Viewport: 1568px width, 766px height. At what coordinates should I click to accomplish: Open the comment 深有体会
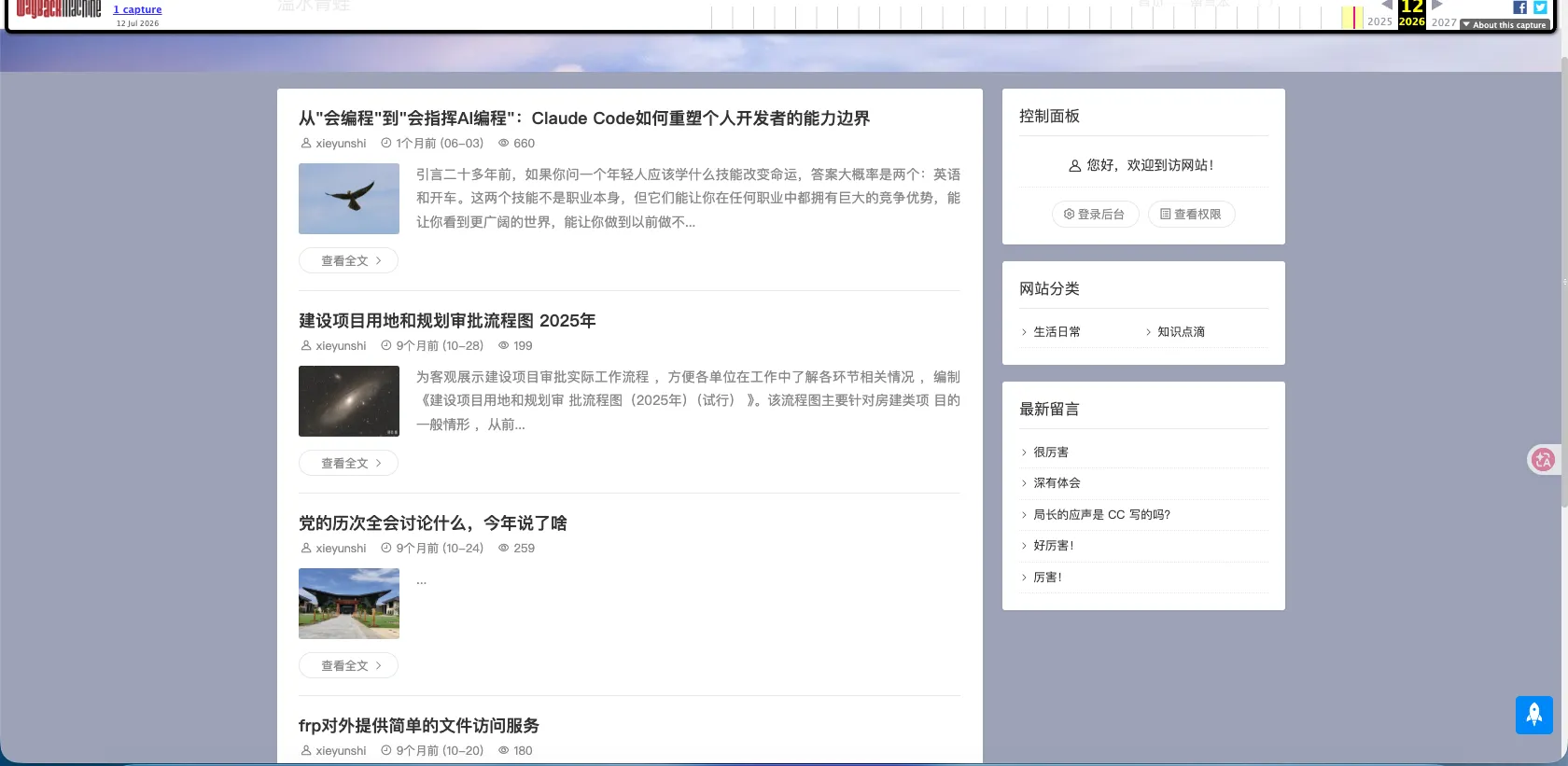pyautogui.click(x=1057, y=483)
